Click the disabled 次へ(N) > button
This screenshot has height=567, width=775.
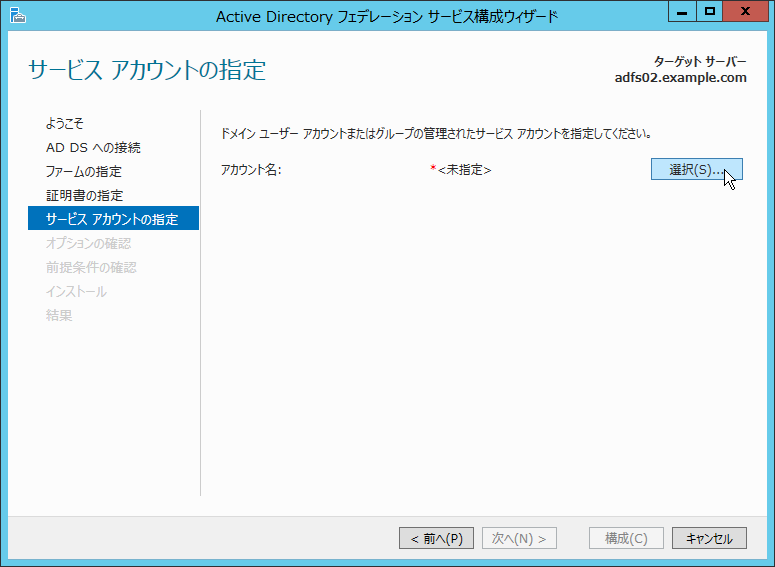519,538
